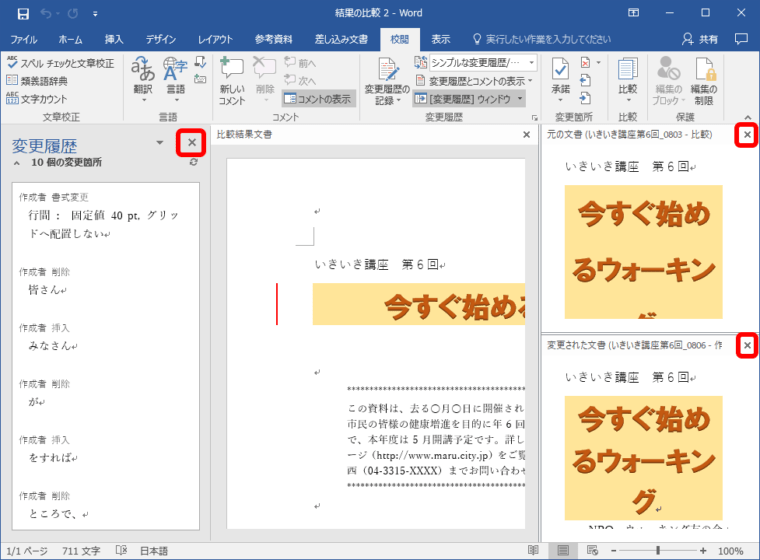Image resolution: width=760 pixels, height=560 pixels.
Task: Run スペル チェックと文章校正
Action: point(61,63)
